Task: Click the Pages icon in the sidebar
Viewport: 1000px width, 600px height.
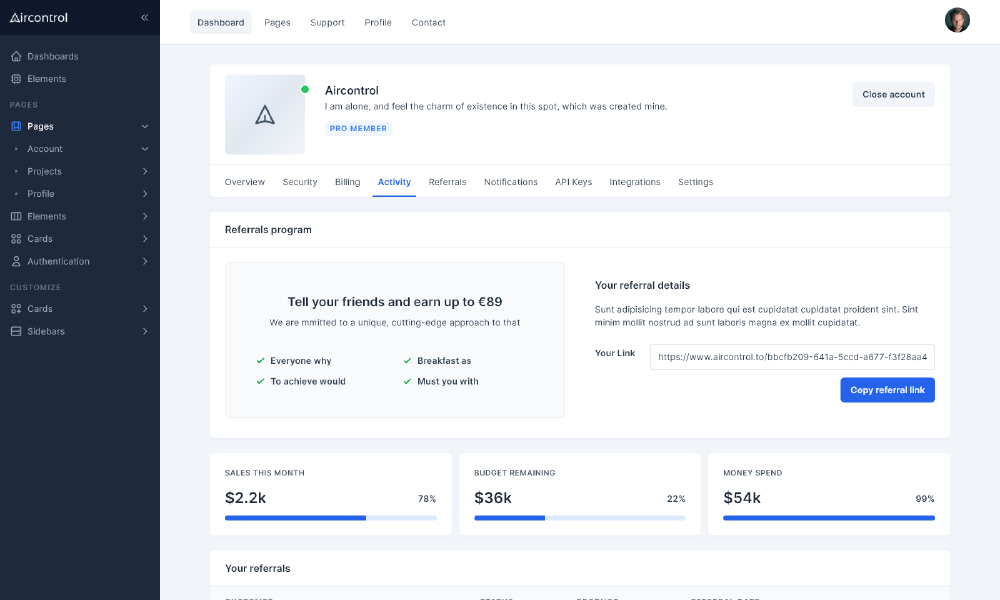Action: tap(14, 126)
